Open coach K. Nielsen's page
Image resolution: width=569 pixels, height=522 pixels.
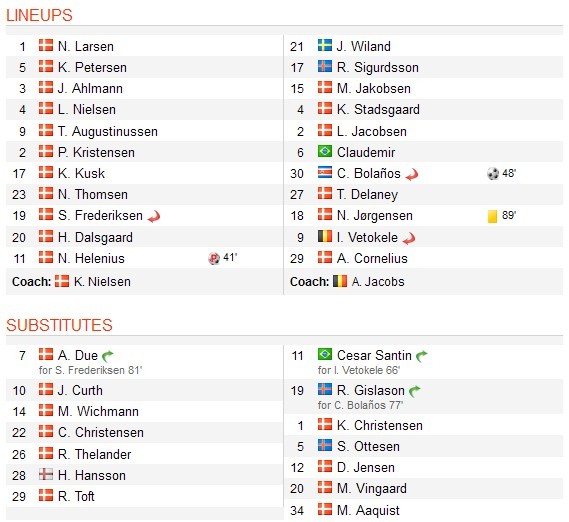click(x=102, y=282)
